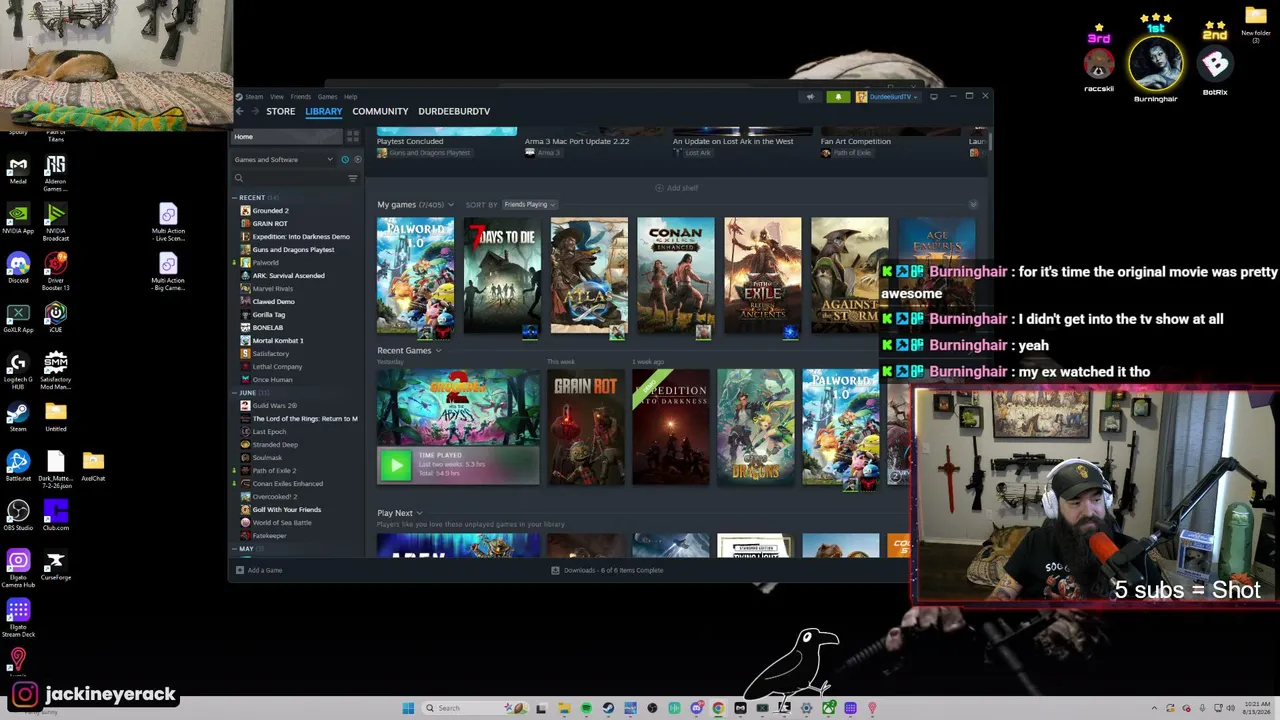Open the iCUE desktop icon
The image size is (1280, 720).
(56, 317)
